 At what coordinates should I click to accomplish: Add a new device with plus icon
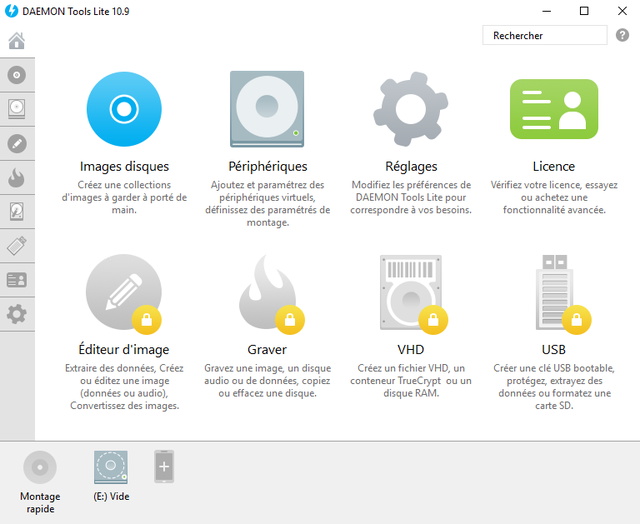(164, 466)
